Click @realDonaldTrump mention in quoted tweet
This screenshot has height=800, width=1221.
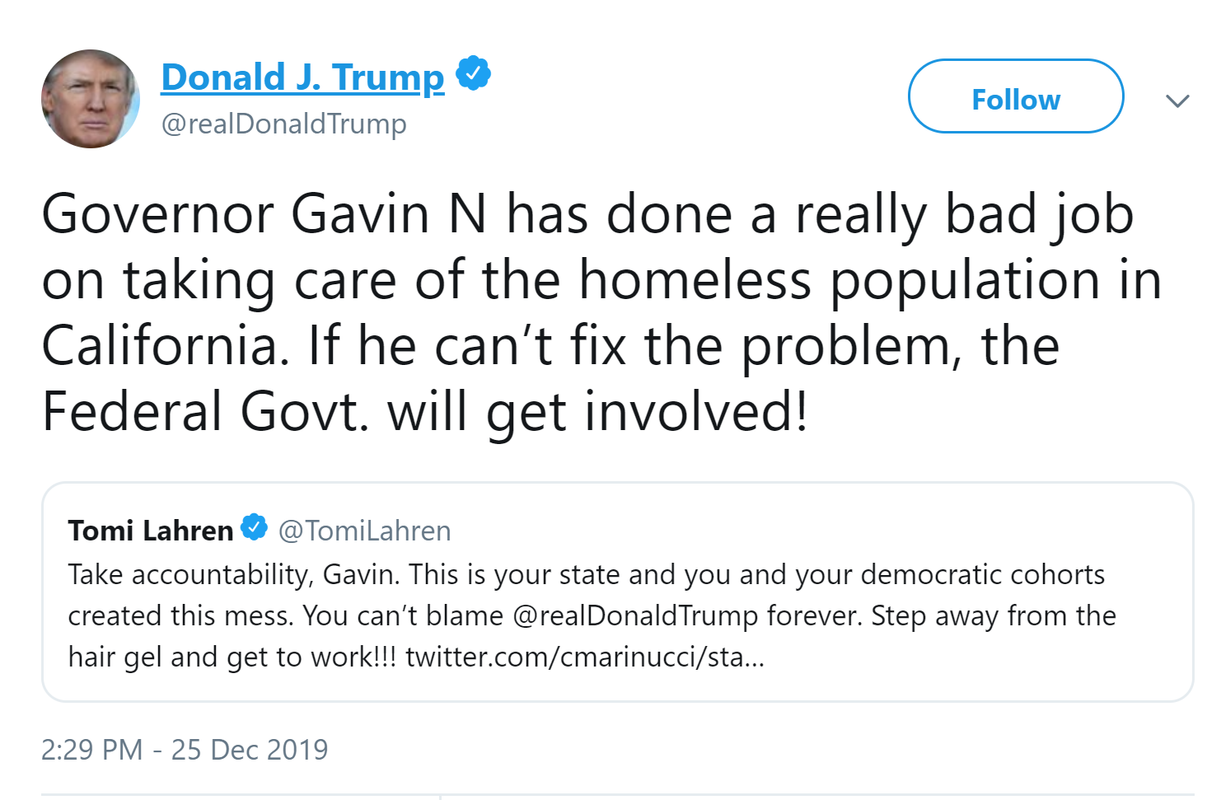[x=635, y=617]
